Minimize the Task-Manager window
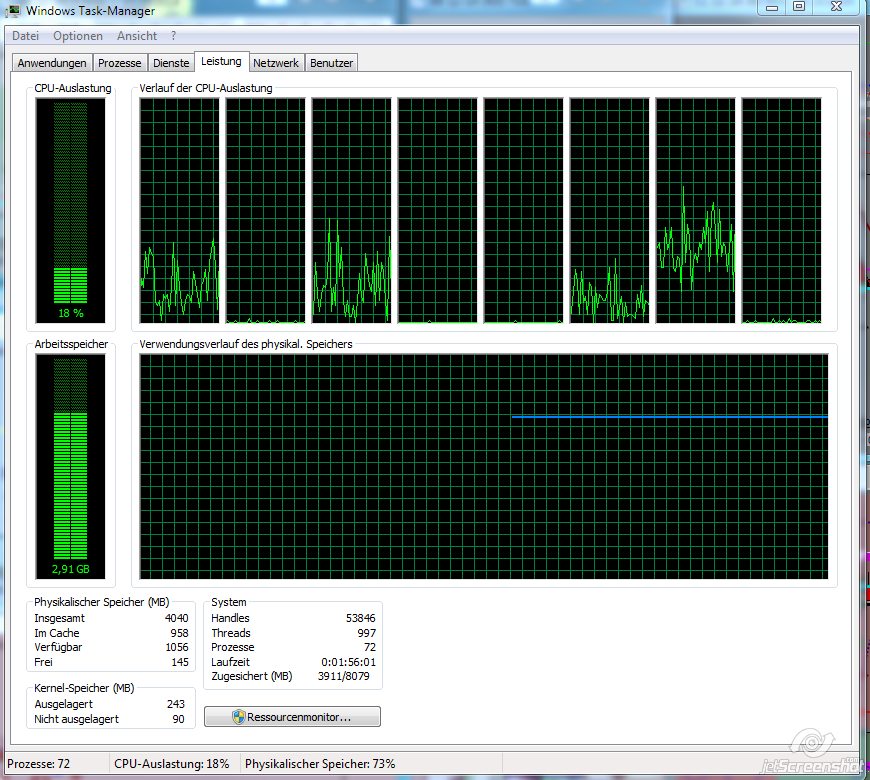Viewport: 870px width, 780px height. pos(772,7)
